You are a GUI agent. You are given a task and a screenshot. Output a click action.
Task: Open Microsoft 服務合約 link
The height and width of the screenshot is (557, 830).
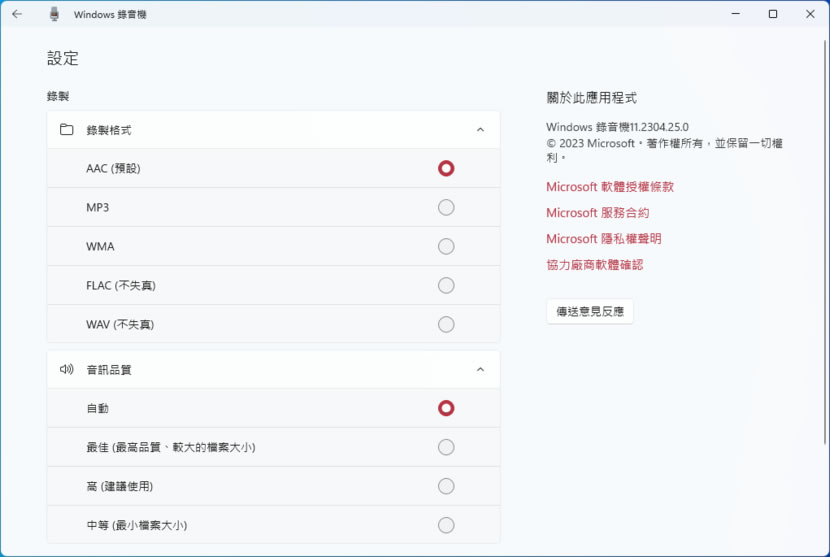tap(598, 213)
